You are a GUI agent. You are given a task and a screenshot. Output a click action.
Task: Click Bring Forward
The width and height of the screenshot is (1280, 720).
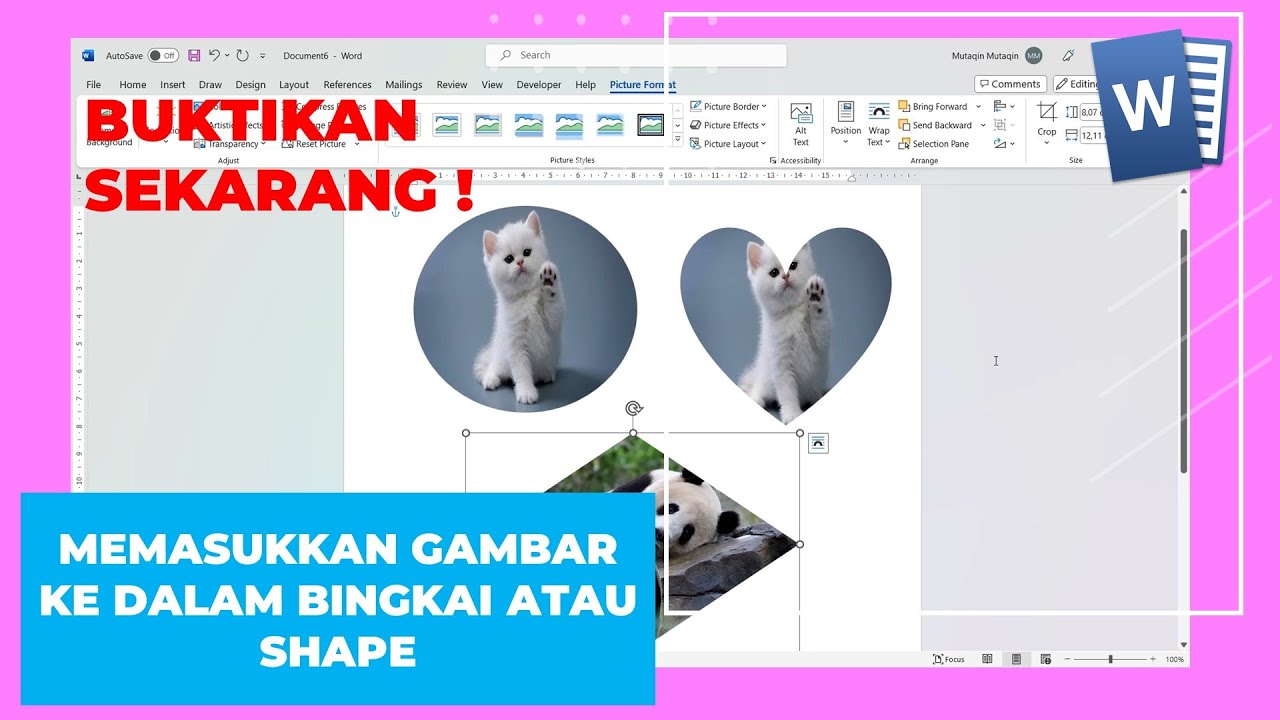(x=933, y=106)
